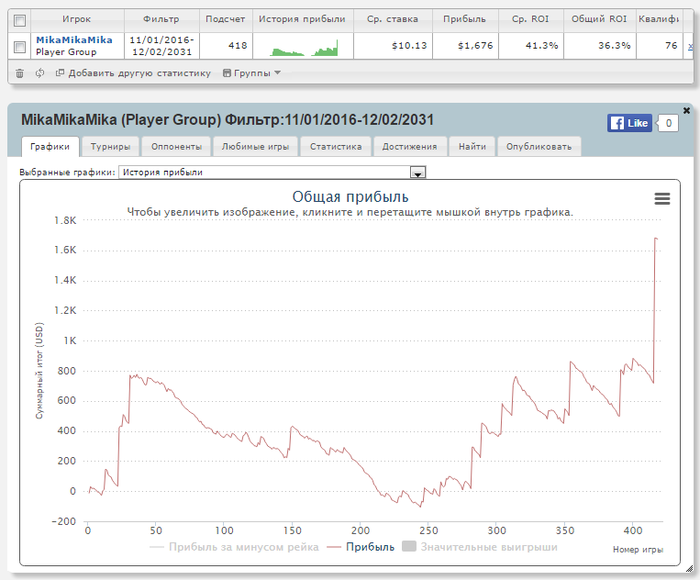The height and width of the screenshot is (580, 700).
Task: Toggle Значительные выигрыши legend swatch
Action: (x=409, y=547)
